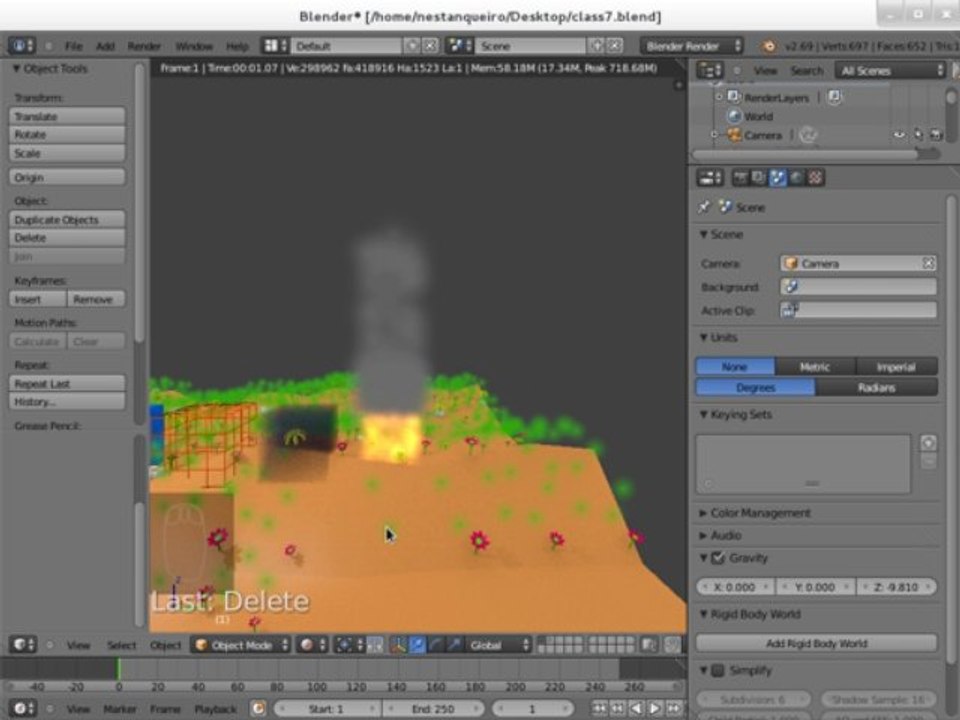
Task: Collapse the Units panel
Action: [x=704, y=337]
